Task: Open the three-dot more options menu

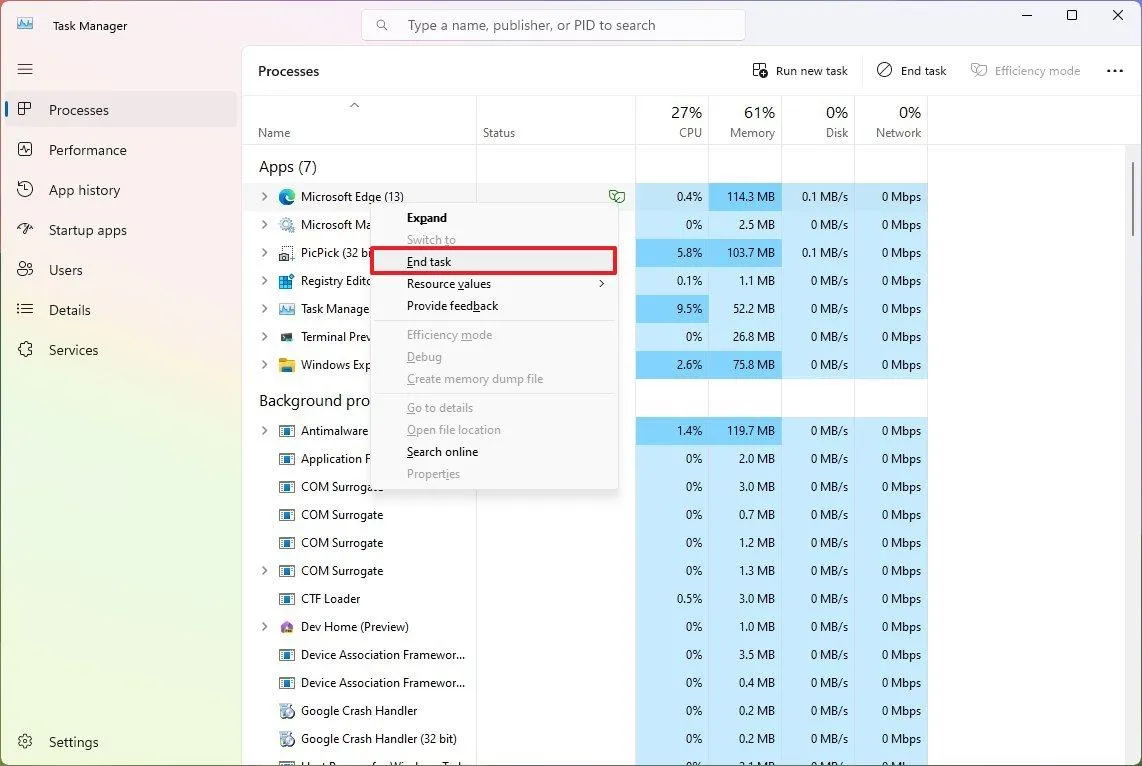Action: point(1114,71)
